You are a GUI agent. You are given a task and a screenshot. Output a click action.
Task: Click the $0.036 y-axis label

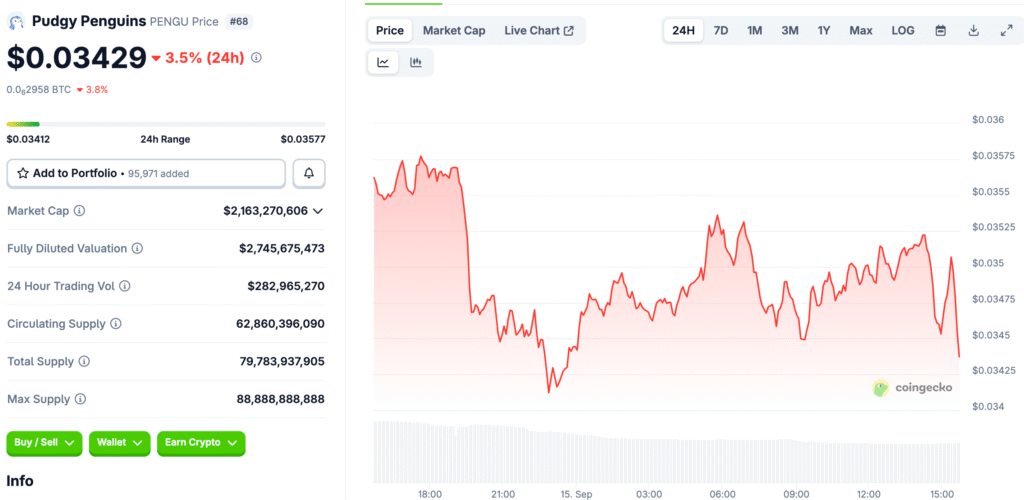[988, 119]
